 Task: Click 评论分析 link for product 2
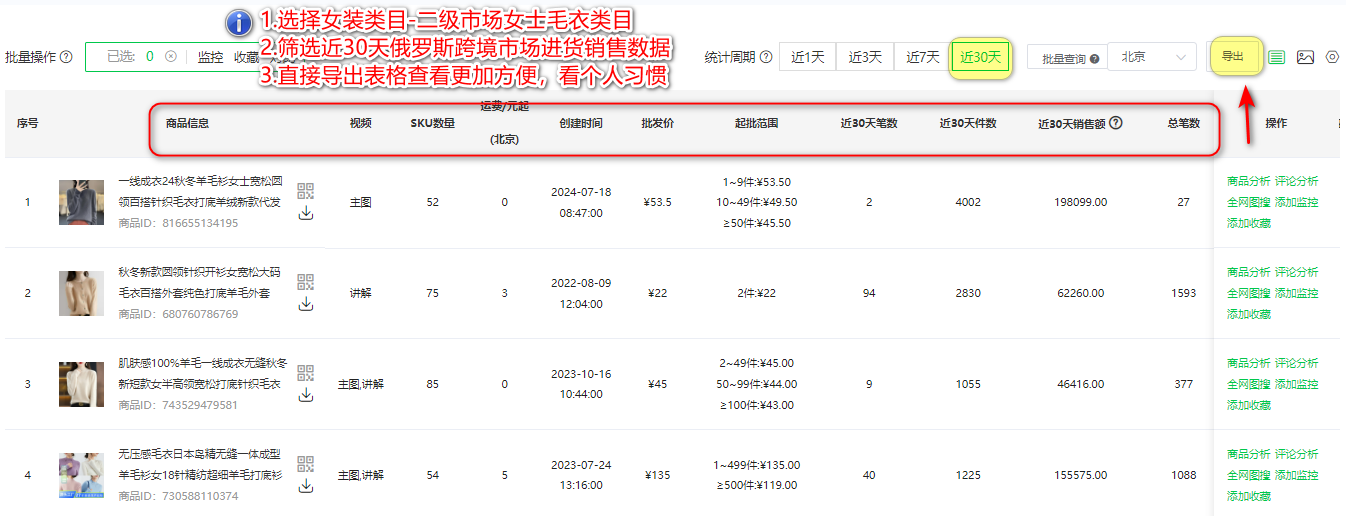(x=1296, y=272)
